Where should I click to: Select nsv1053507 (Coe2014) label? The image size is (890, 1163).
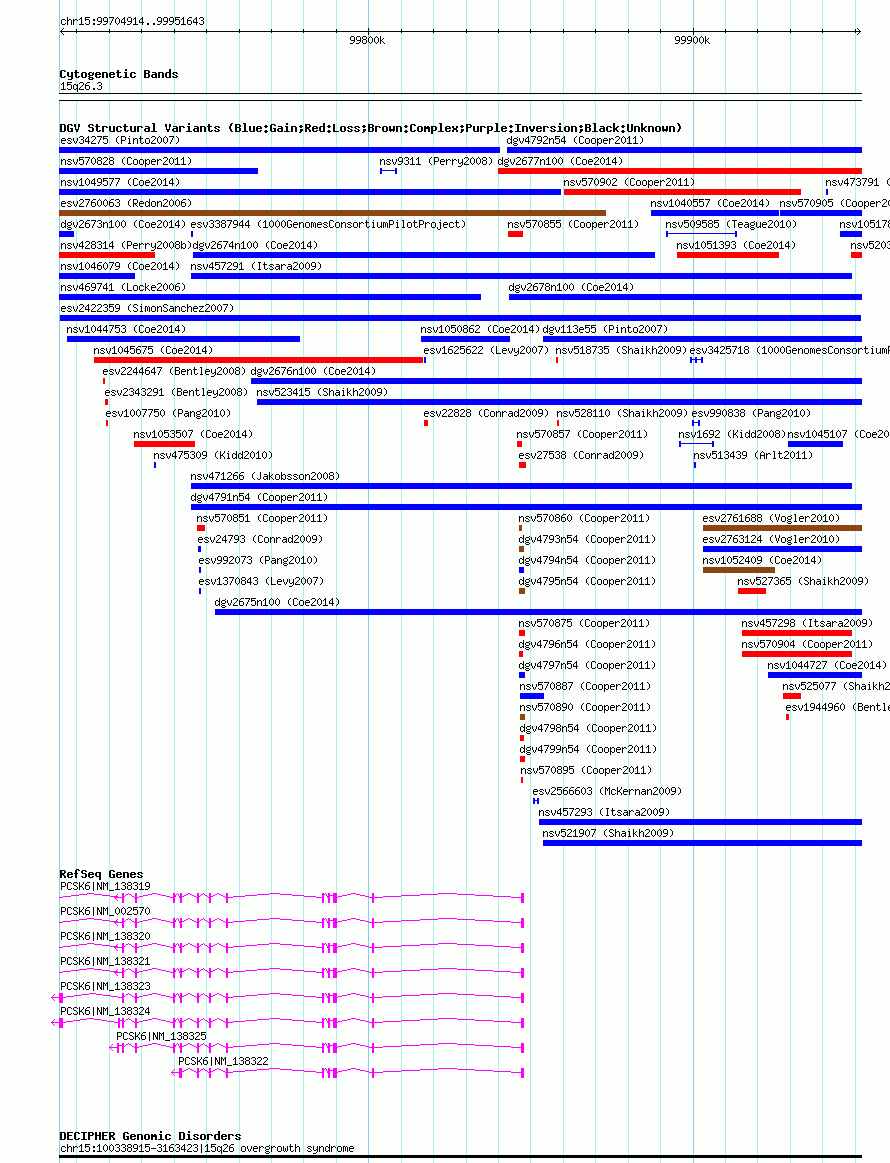(x=193, y=434)
